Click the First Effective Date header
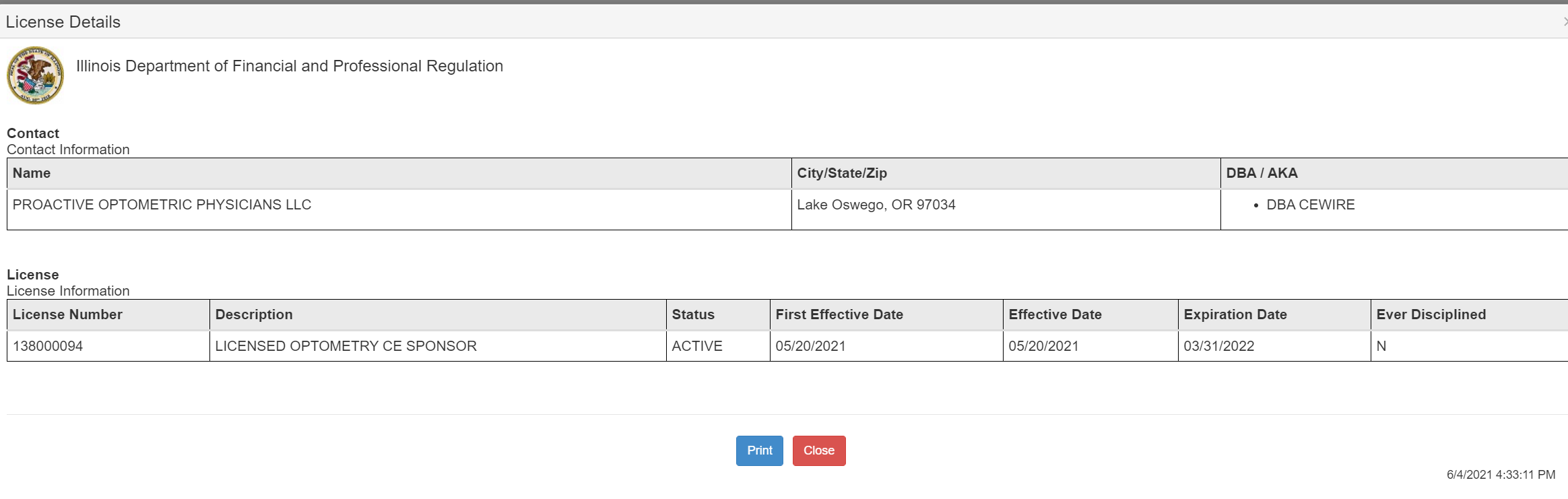The image size is (1568, 499). pyautogui.click(x=886, y=314)
